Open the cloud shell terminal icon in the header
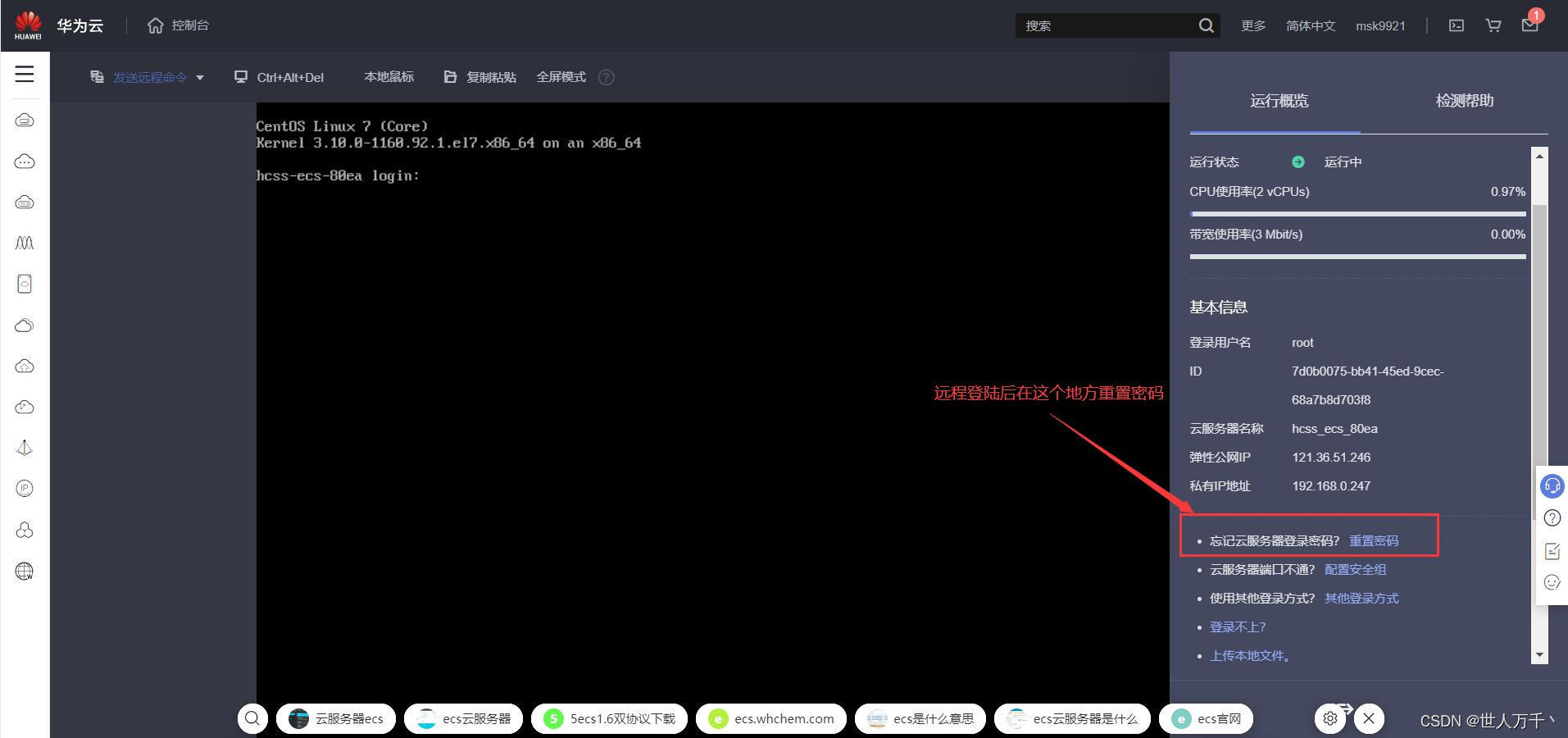Viewport: 1568px width, 738px height. 1457,25
